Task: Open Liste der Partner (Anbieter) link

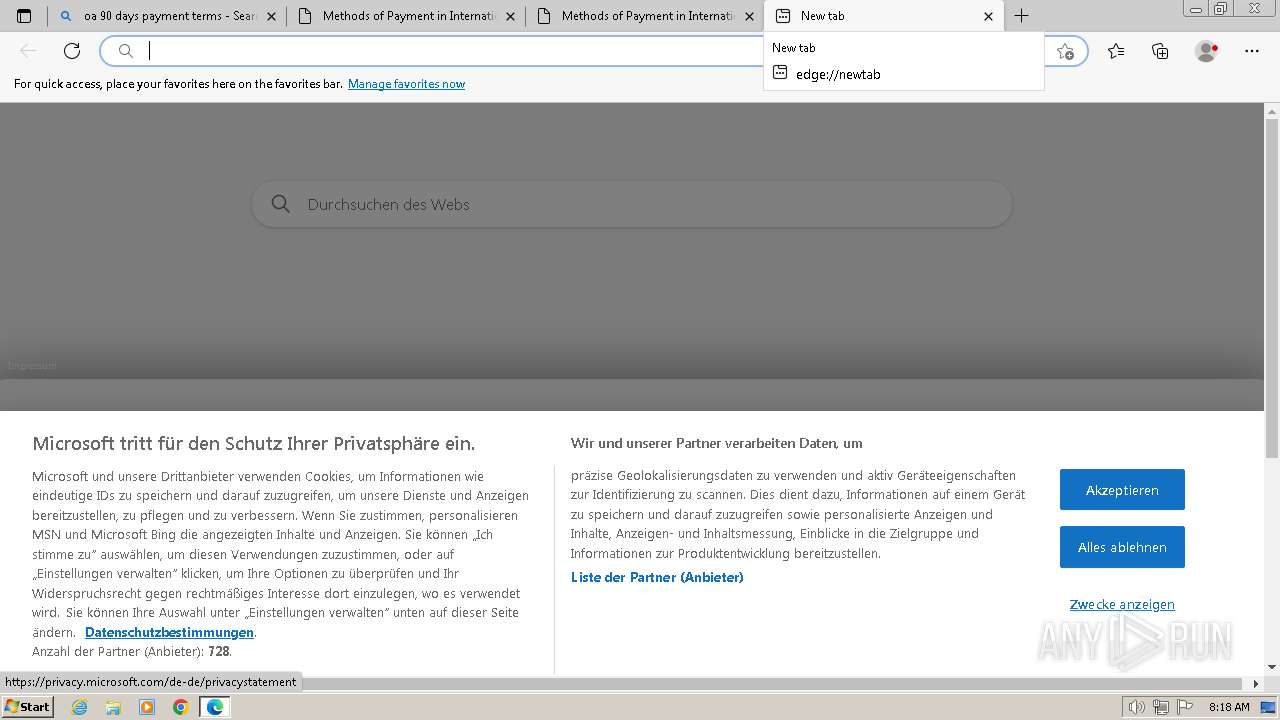Action: [x=657, y=577]
